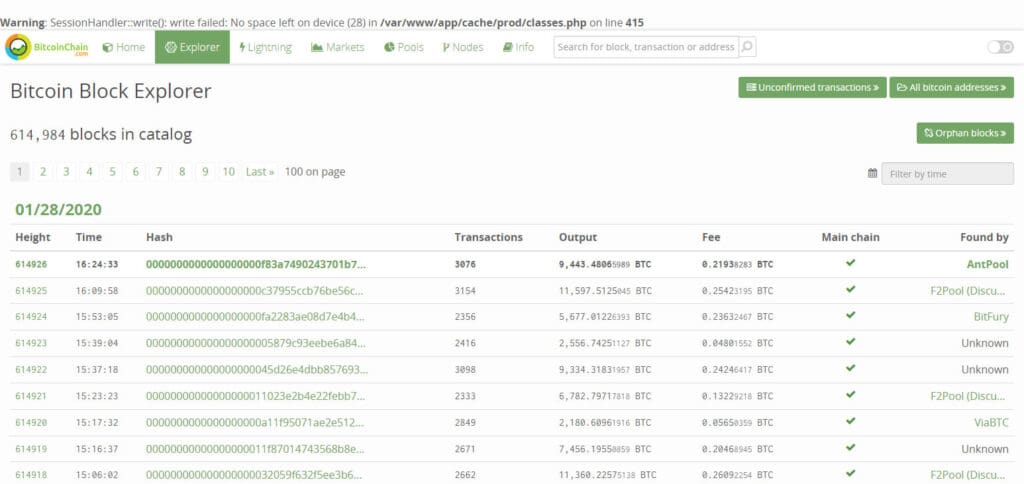Click the BitcoinChain logo
This screenshot has height=484, width=1024.
[x=46, y=48]
